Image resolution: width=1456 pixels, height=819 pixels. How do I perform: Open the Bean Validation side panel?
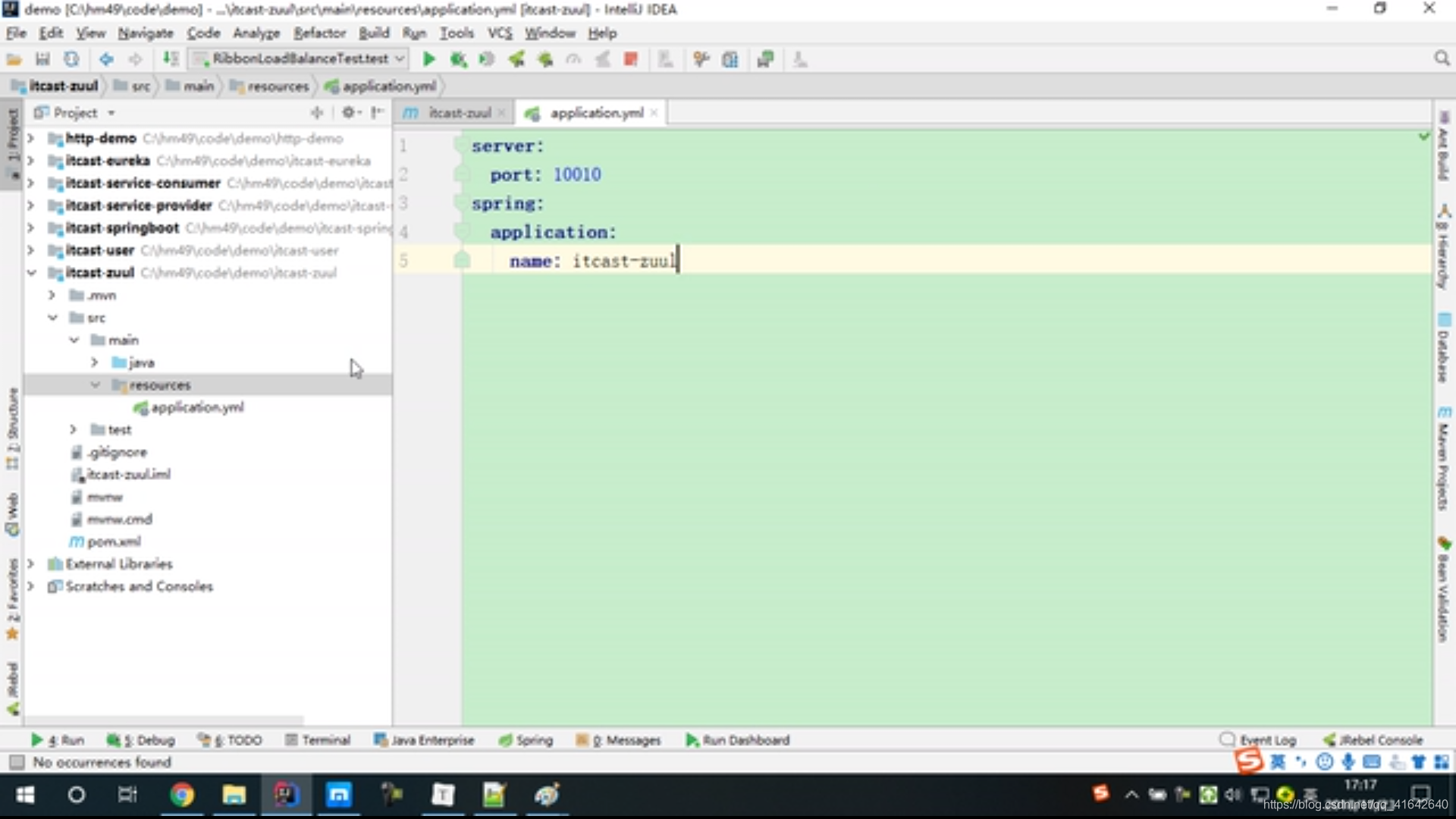coord(1443,590)
